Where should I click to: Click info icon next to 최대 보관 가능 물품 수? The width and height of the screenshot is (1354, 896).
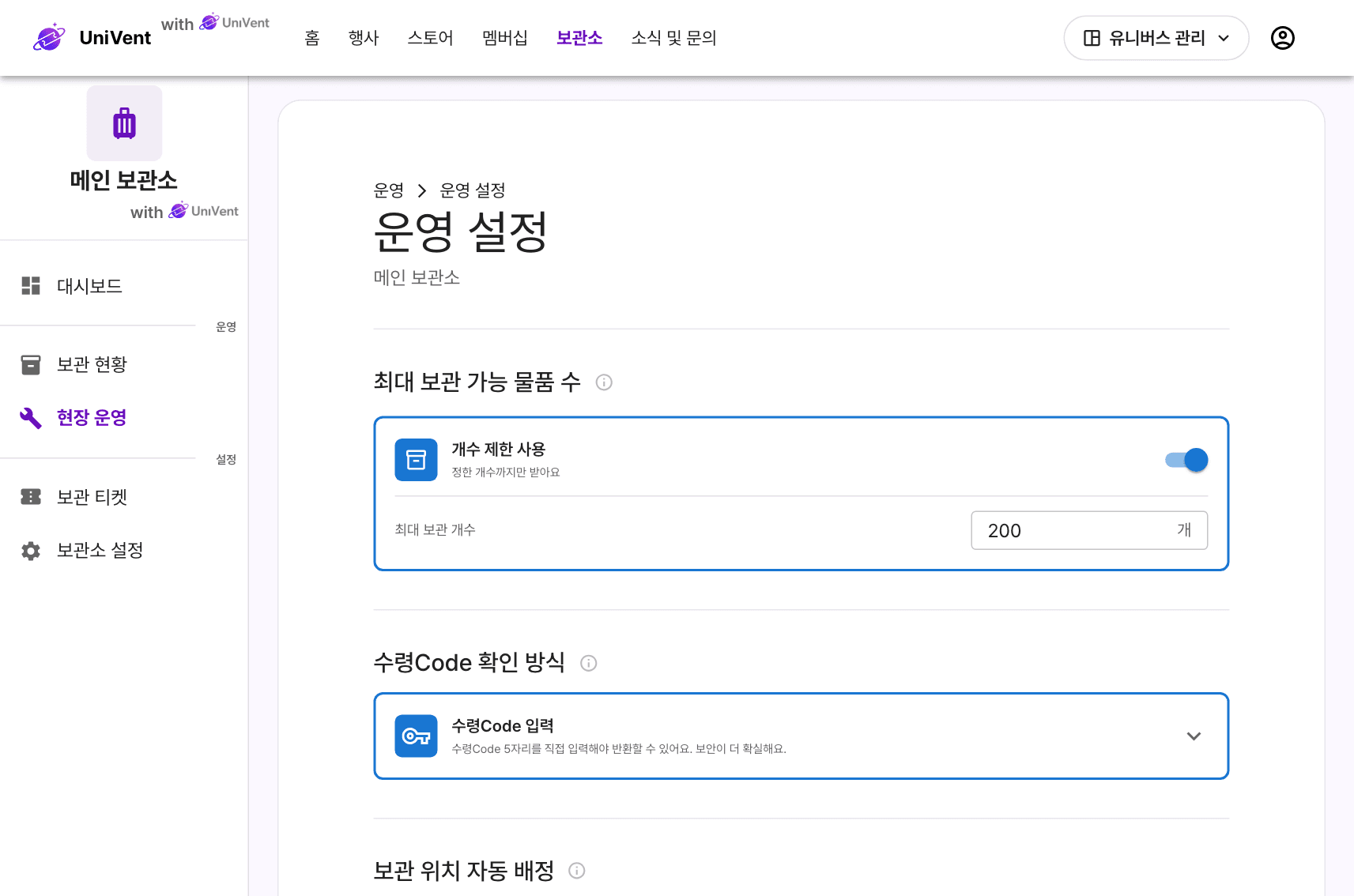[x=604, y=382]
